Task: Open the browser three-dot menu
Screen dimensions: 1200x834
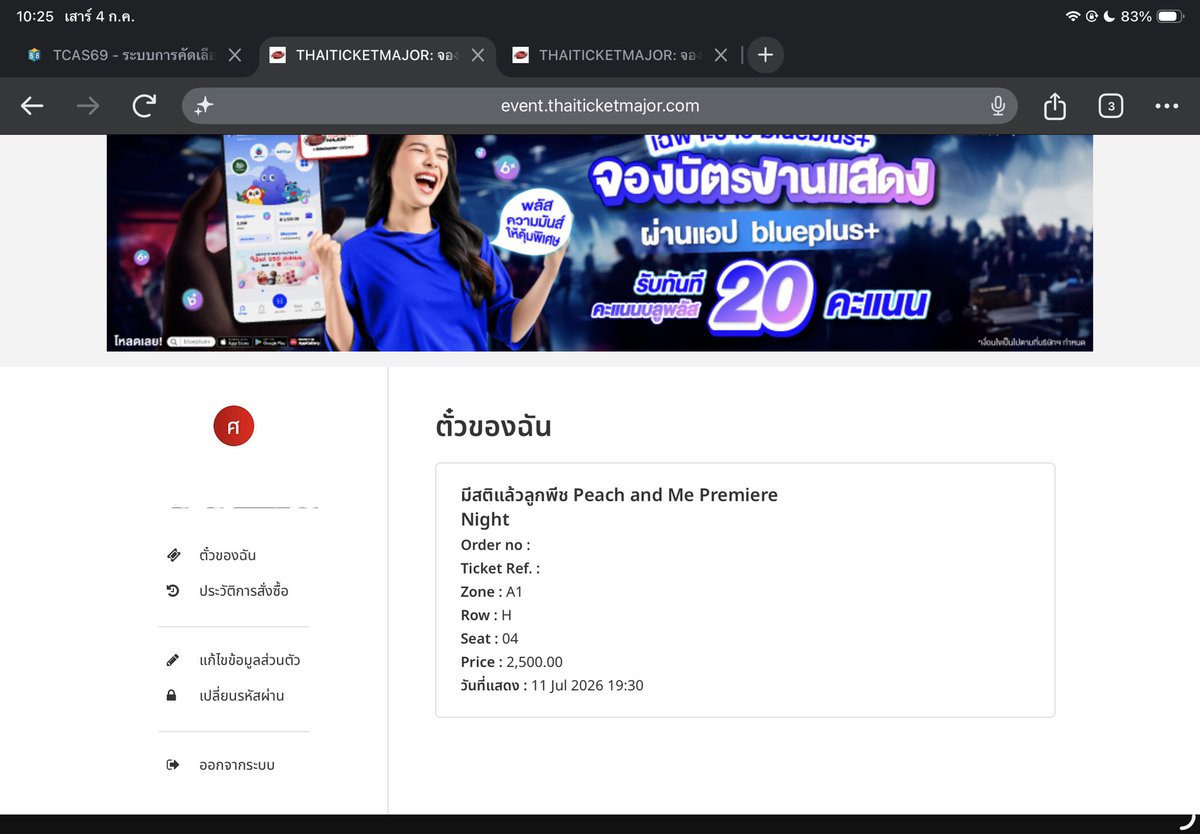Action: click(x=1167, y=106)
